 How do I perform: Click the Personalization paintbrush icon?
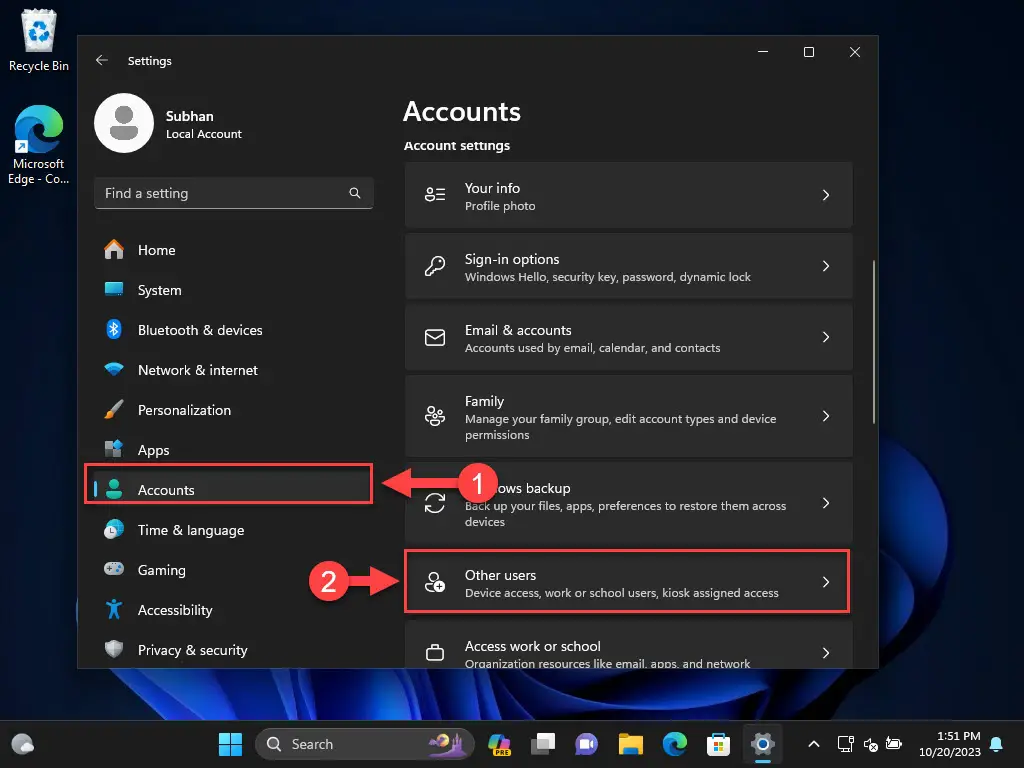[114, 409]
